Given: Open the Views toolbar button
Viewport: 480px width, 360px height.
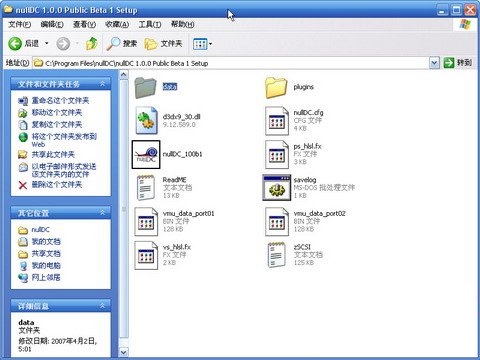Looking at the screenshot, I should pos(202,44).
